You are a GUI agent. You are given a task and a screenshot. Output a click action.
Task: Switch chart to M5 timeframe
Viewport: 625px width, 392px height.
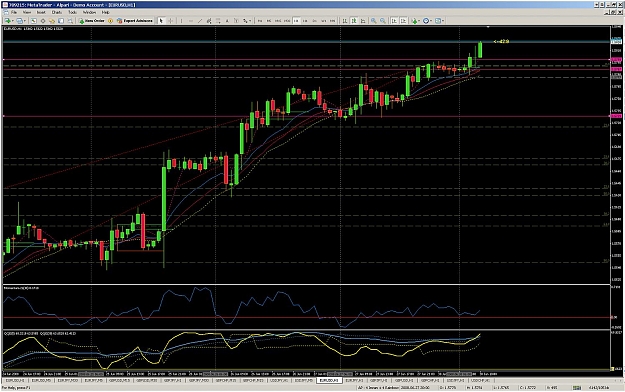point(269,21)
